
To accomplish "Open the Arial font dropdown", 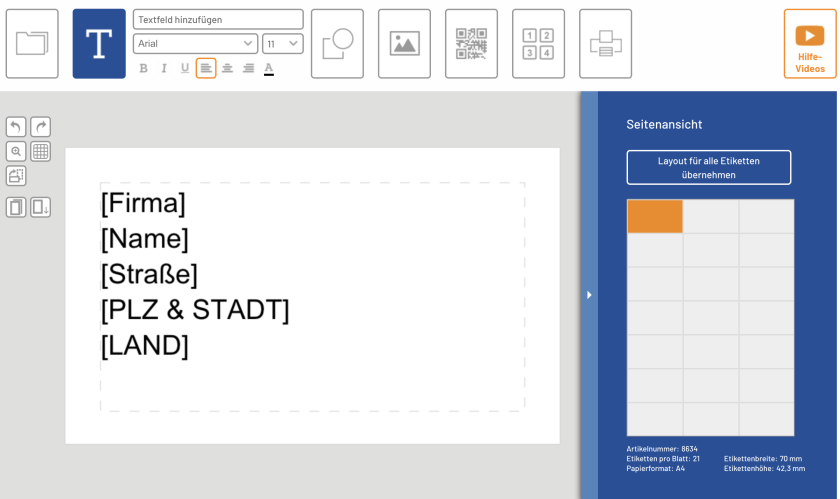I will pos(196,43).
